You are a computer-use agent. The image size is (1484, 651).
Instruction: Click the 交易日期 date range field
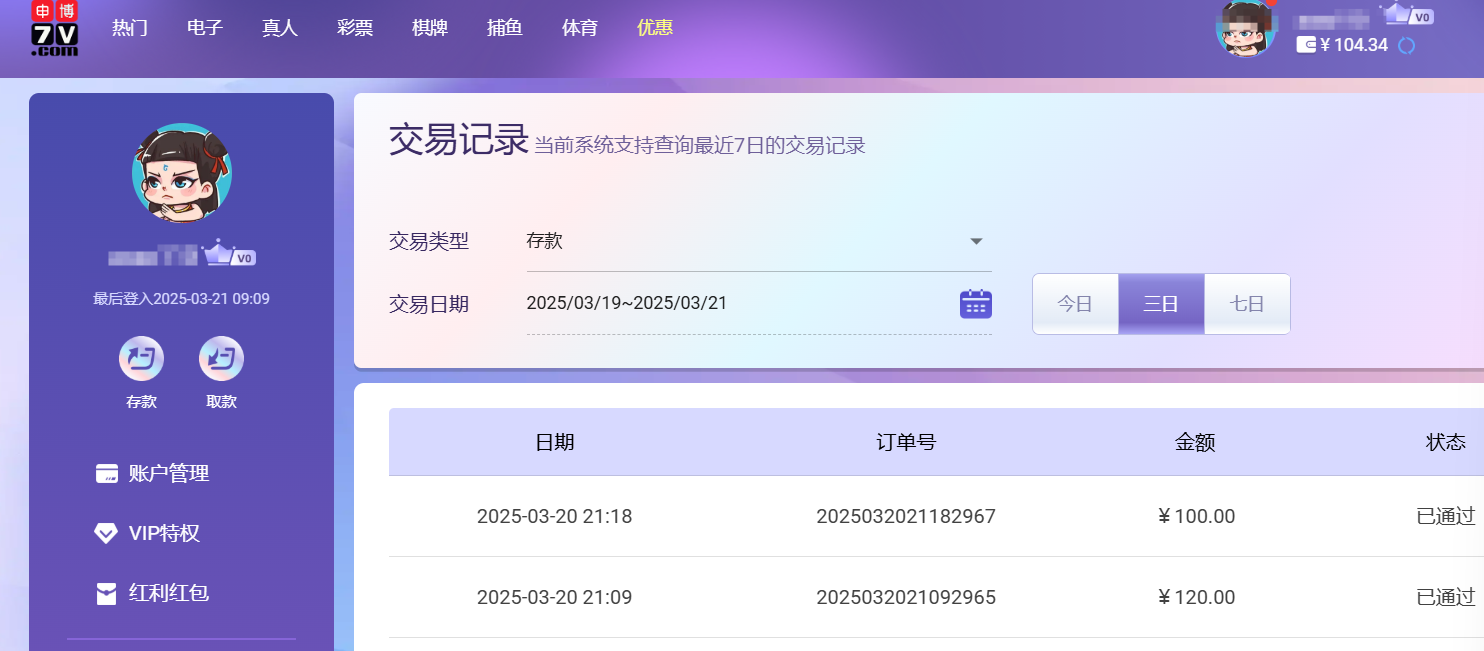[x=740, y=303]
